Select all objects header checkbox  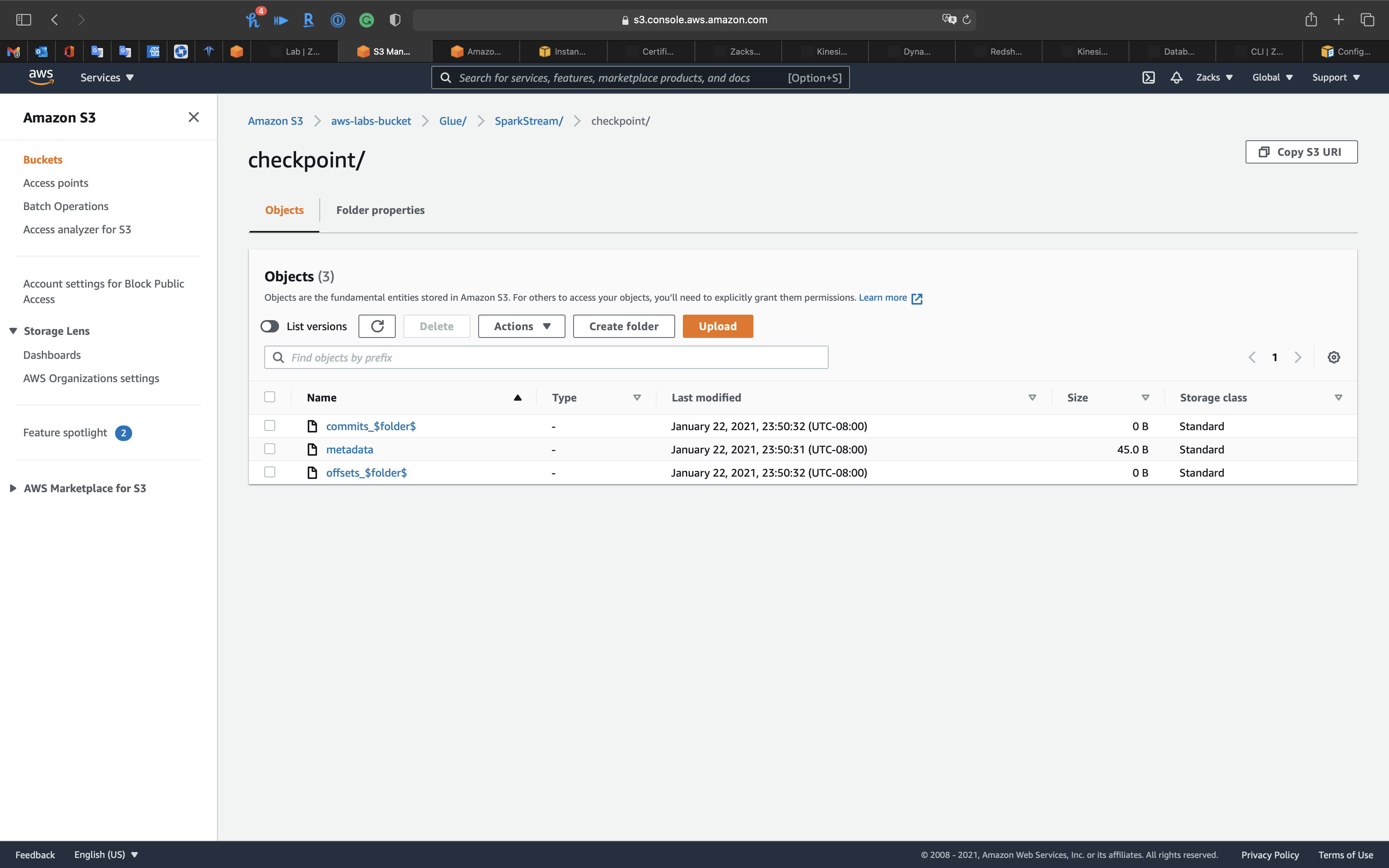pyautogui.click(x=270, y=397)
